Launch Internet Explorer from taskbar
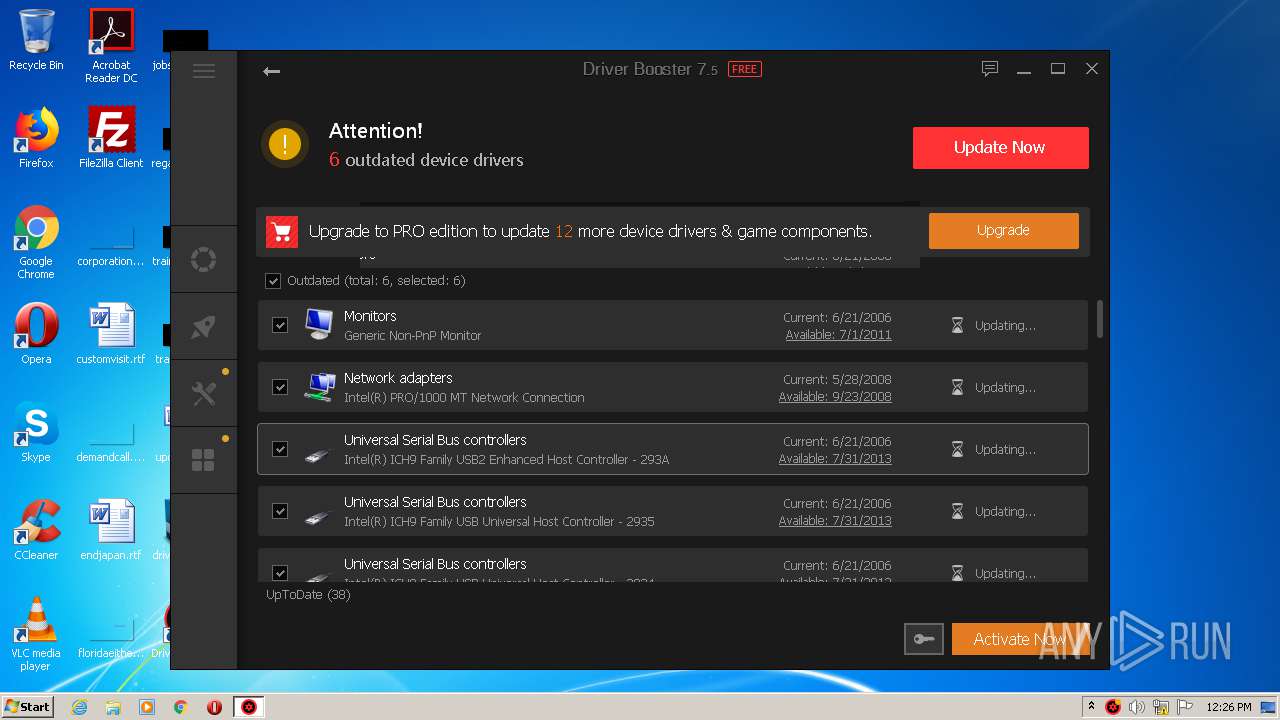This screenshot has height=720, width=1280. coord(80,707)
